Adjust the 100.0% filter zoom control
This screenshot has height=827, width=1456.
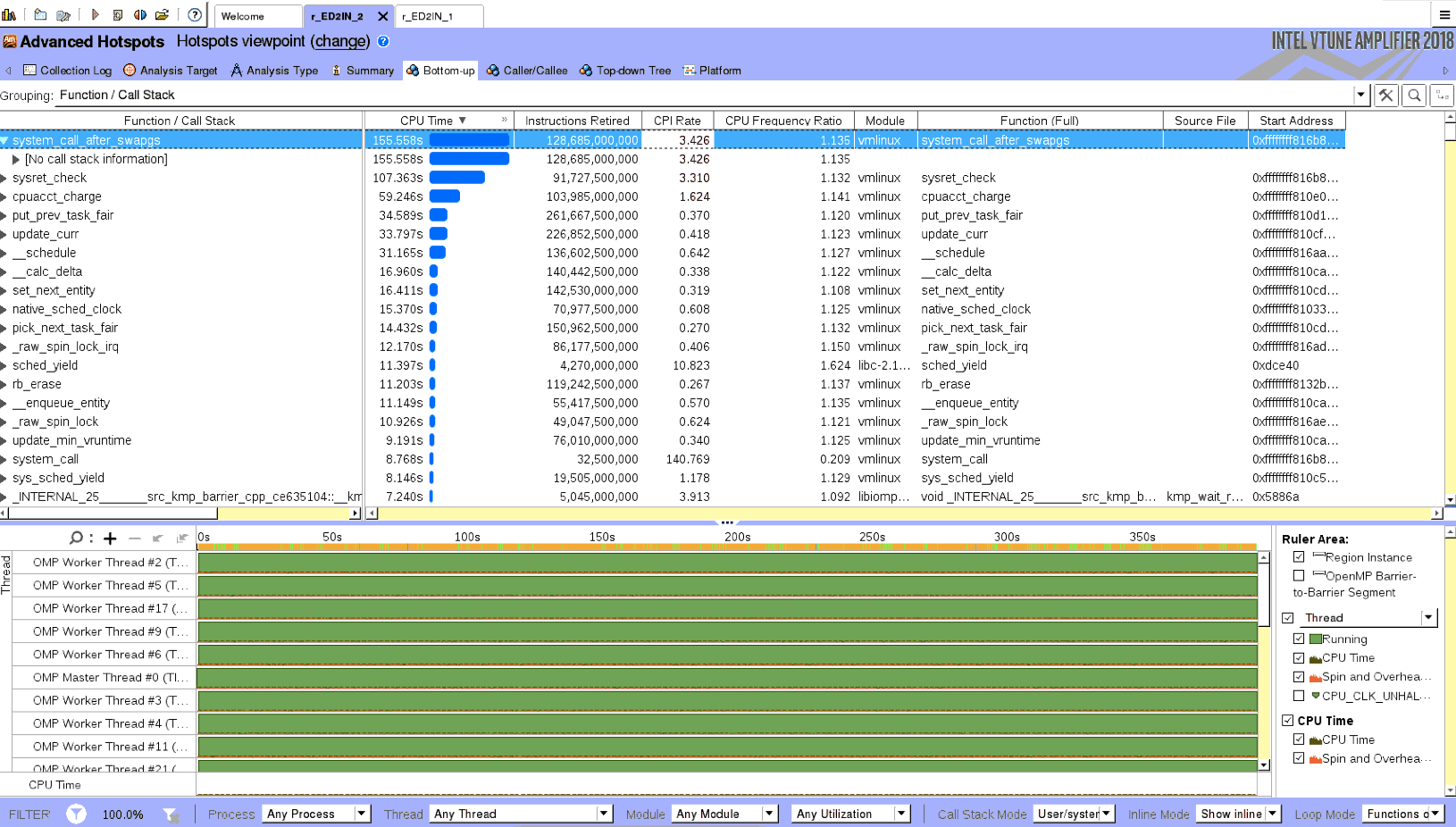(x=123, y=814)
